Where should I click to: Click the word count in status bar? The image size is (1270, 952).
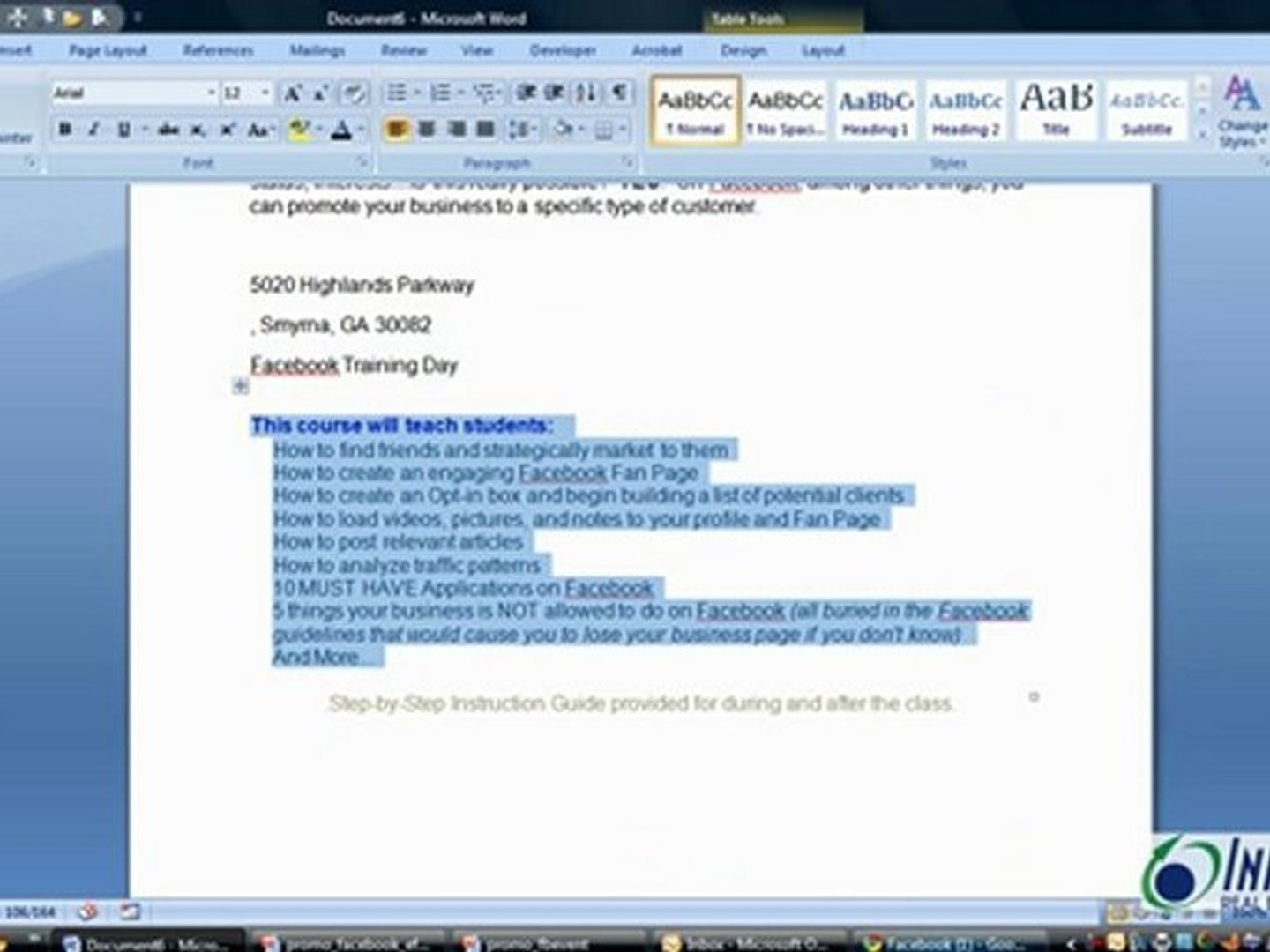tap(31, 911)
